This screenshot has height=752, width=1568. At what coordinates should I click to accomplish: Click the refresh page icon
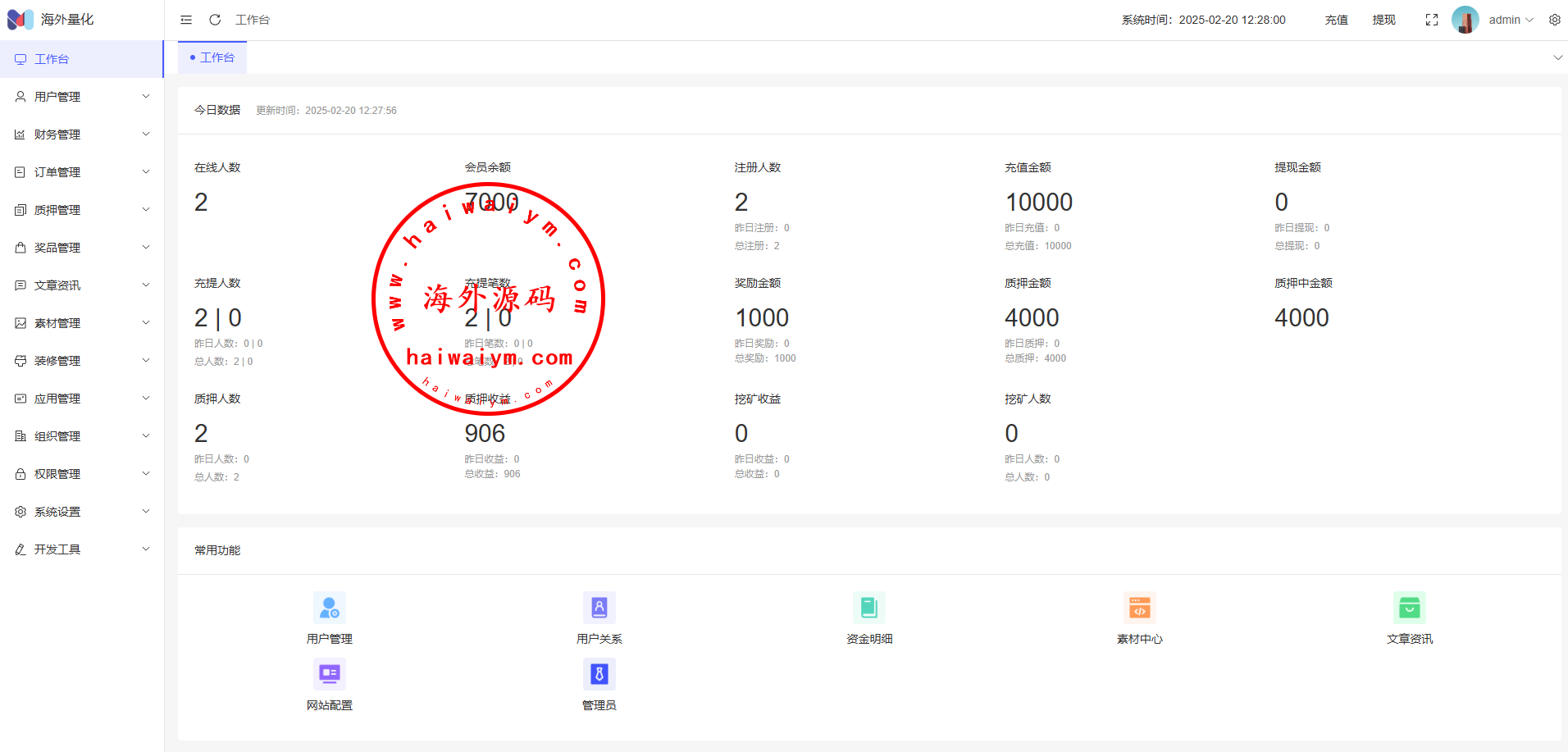(215, 20)
